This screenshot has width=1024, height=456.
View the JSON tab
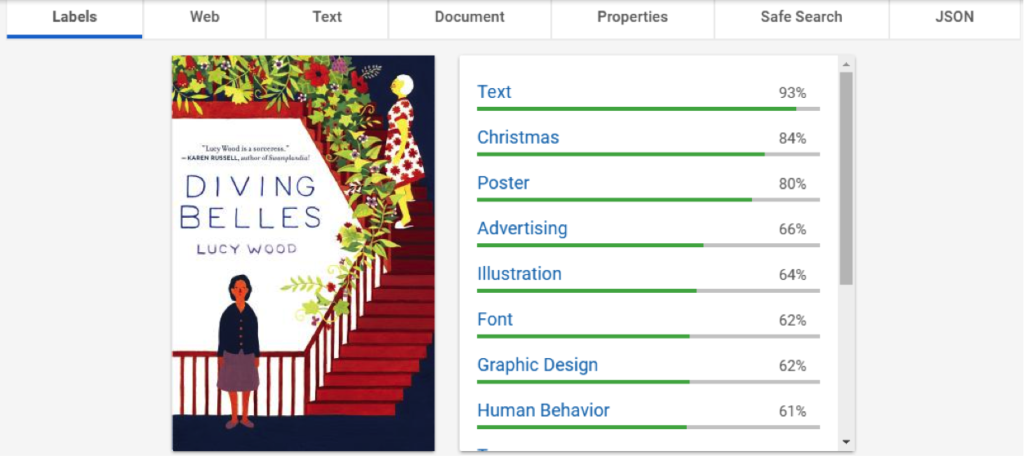pos(954,17)
